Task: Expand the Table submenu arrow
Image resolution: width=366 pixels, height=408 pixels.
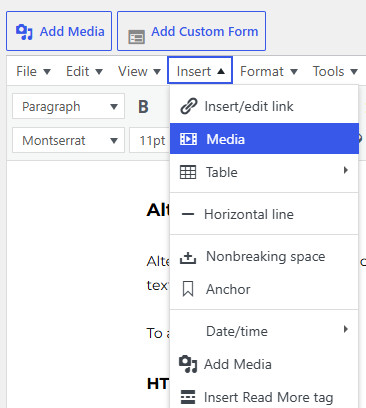Action: click(346, 170)
